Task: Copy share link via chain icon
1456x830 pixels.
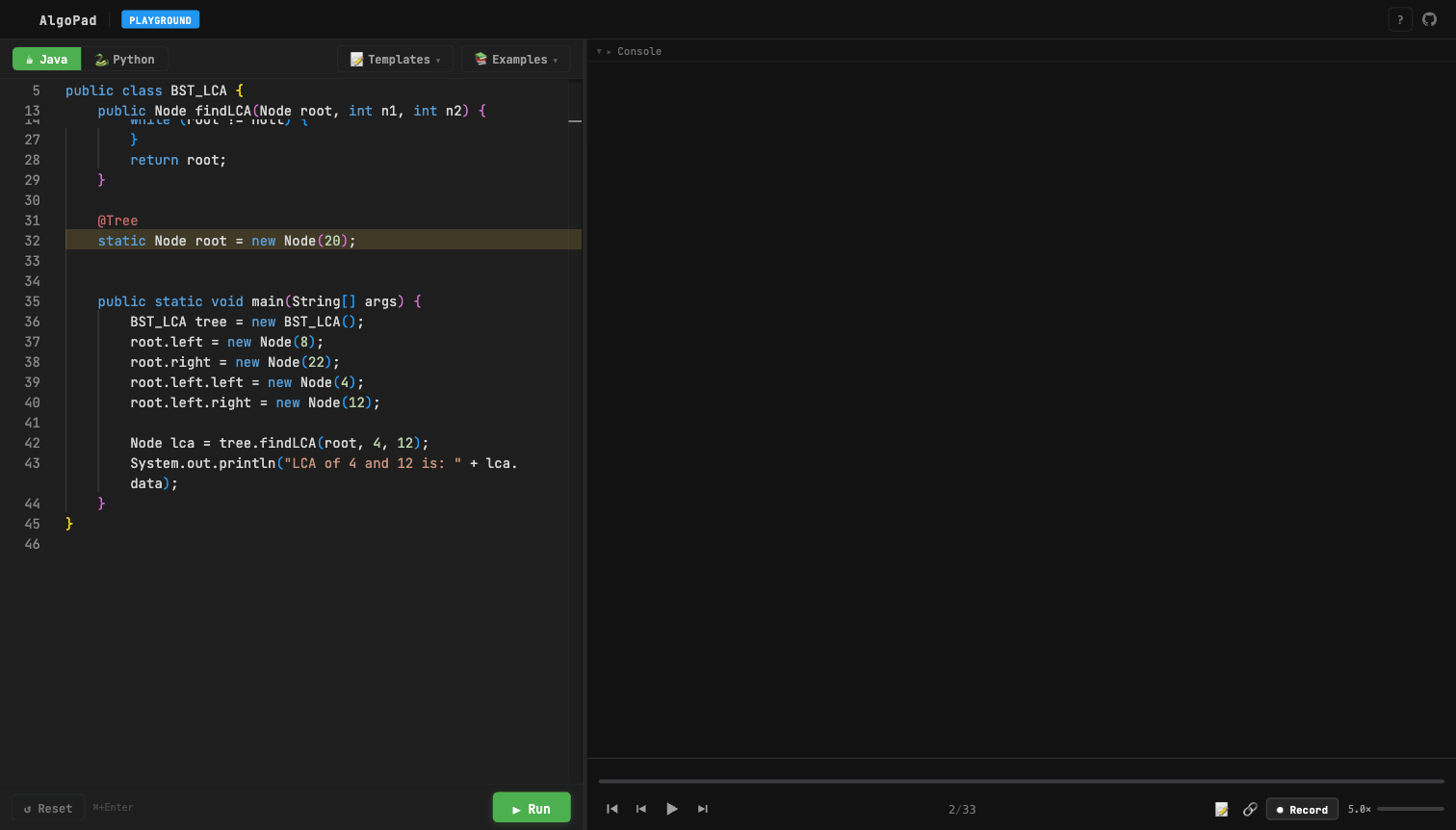Action: pos(1250,809)
